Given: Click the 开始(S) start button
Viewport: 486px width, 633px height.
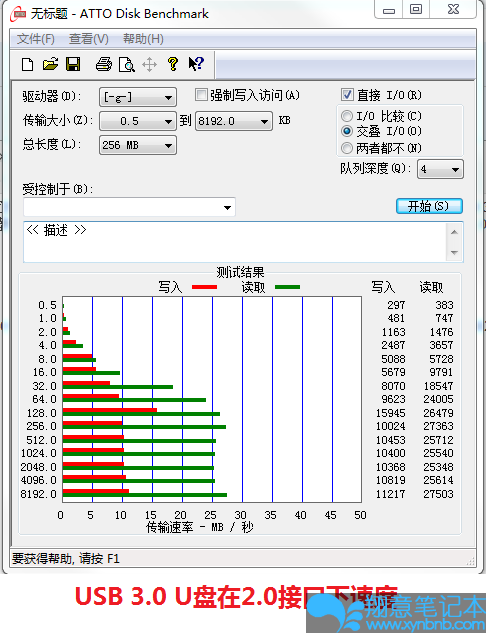Looking at the screenshot, I should (429, 206).
